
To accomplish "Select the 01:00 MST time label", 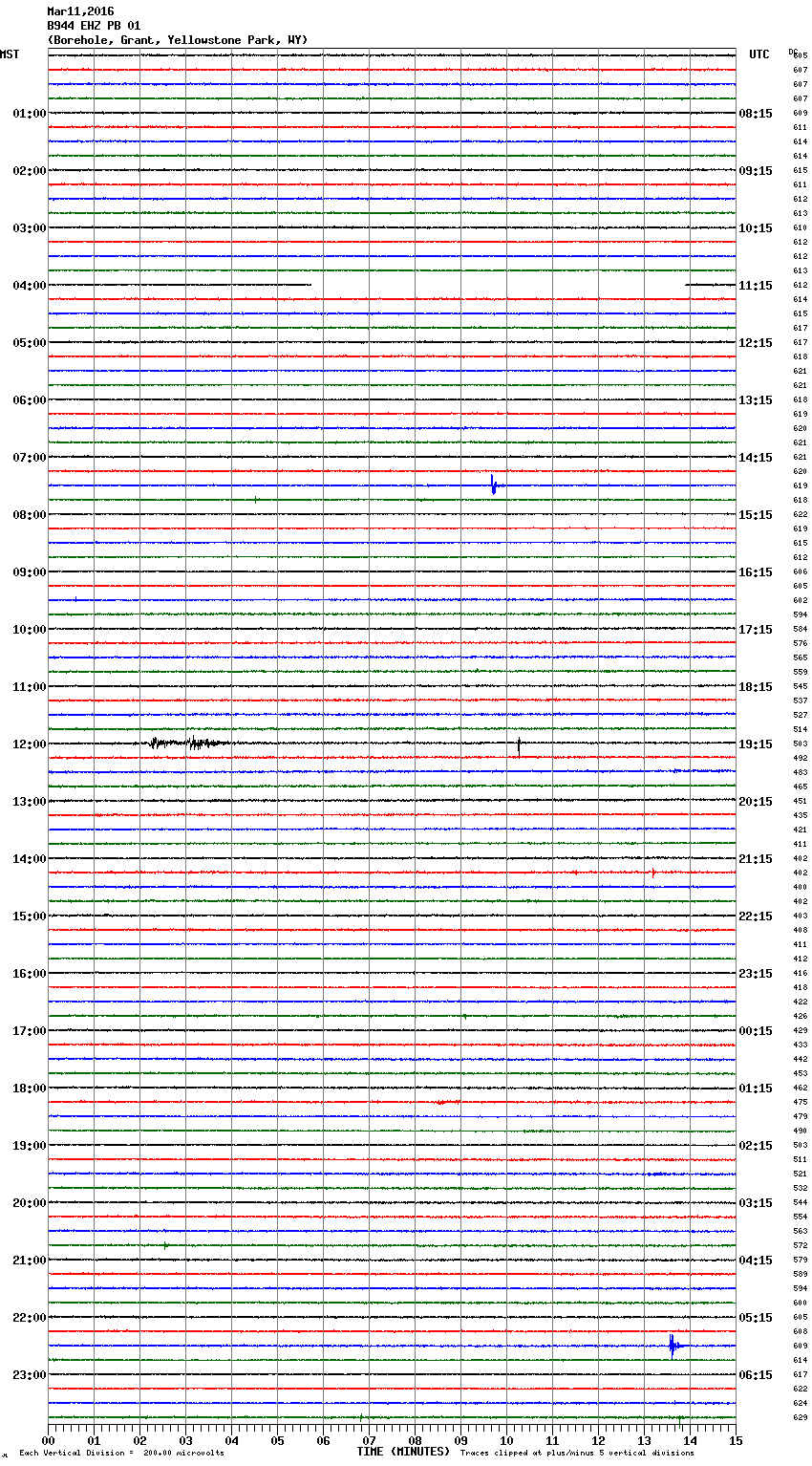I will click(x=30, y=114).
